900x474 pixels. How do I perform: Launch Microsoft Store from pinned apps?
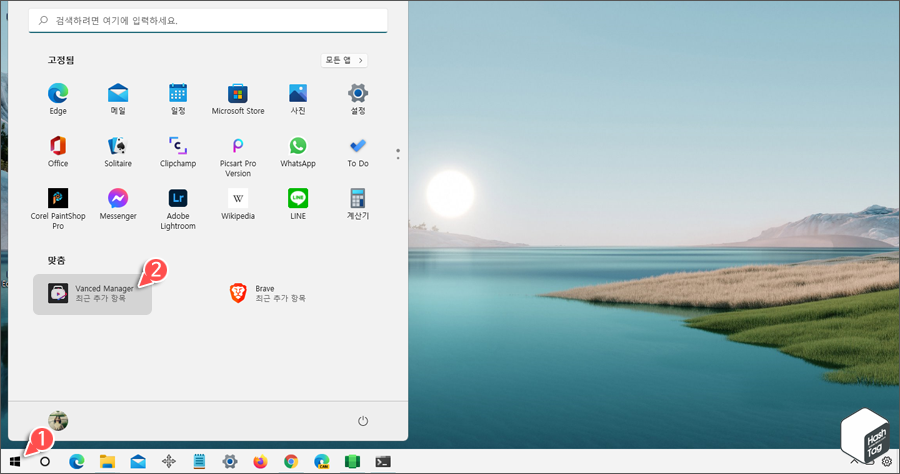pyautogui.click(x=238, y=99)
